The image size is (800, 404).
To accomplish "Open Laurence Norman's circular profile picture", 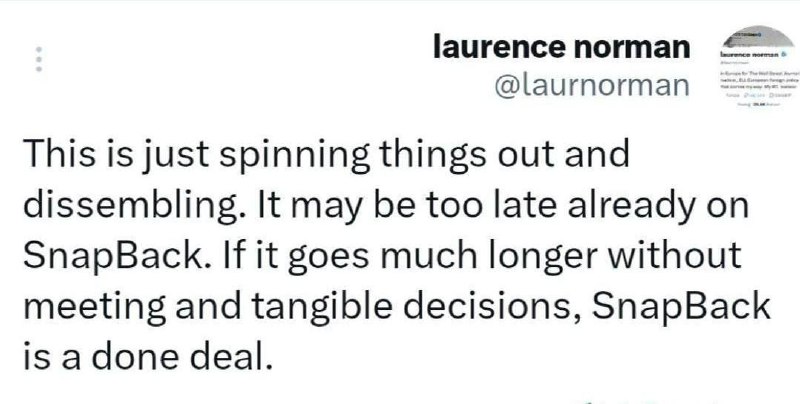I will tap(757, 64).
